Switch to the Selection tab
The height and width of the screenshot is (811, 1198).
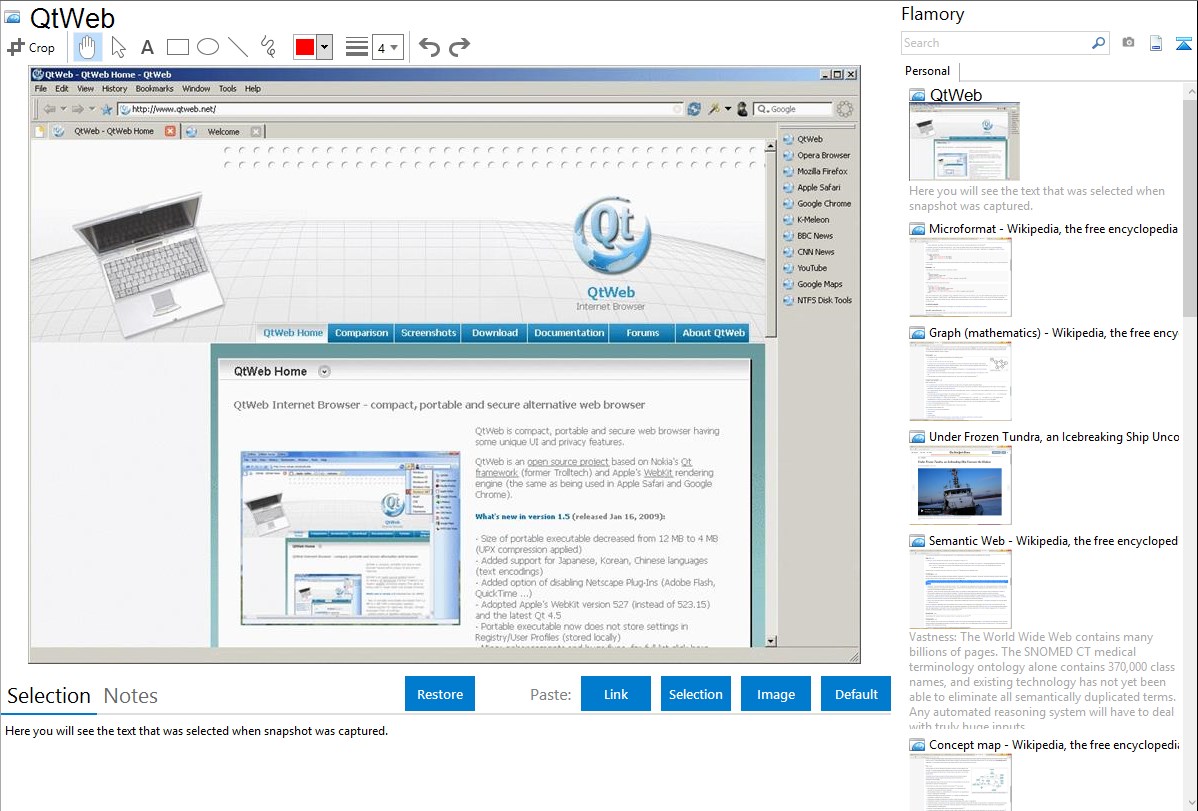(x=49, y=696)
